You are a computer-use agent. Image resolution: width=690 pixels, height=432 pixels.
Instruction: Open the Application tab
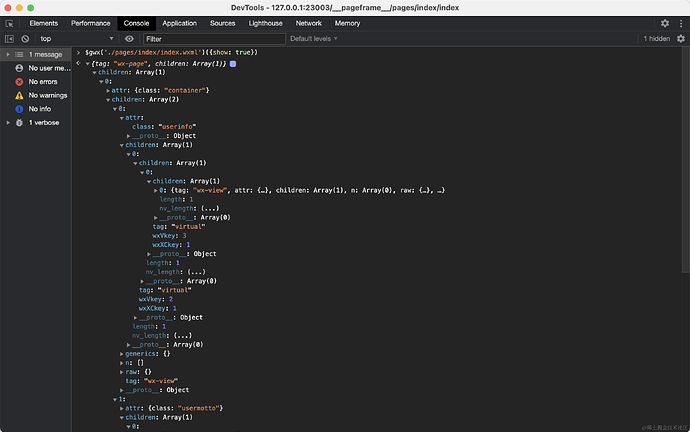(x=180, y=23)
